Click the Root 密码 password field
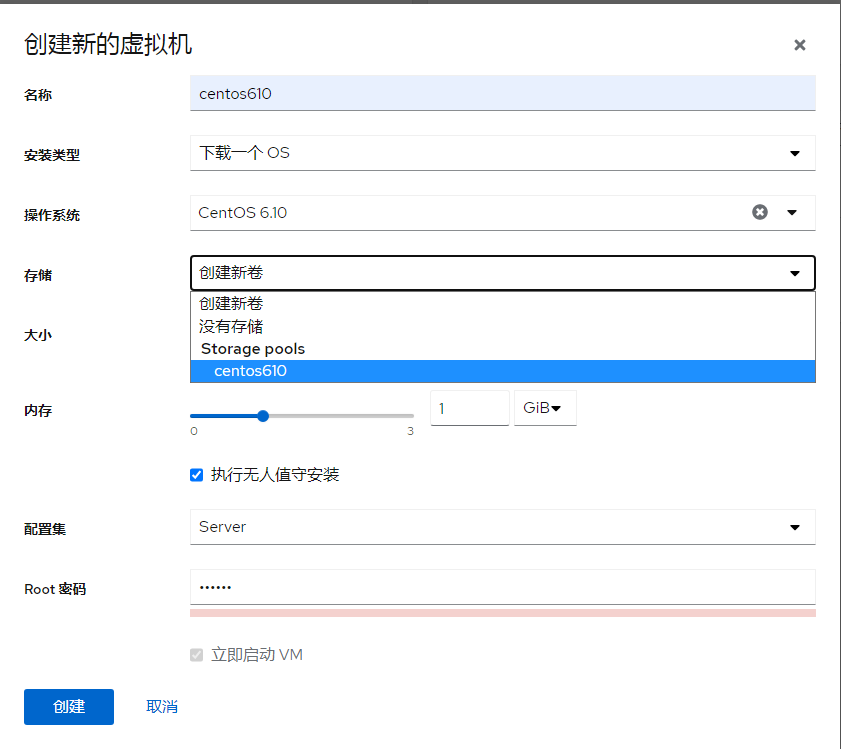 (x=500, y=589)
